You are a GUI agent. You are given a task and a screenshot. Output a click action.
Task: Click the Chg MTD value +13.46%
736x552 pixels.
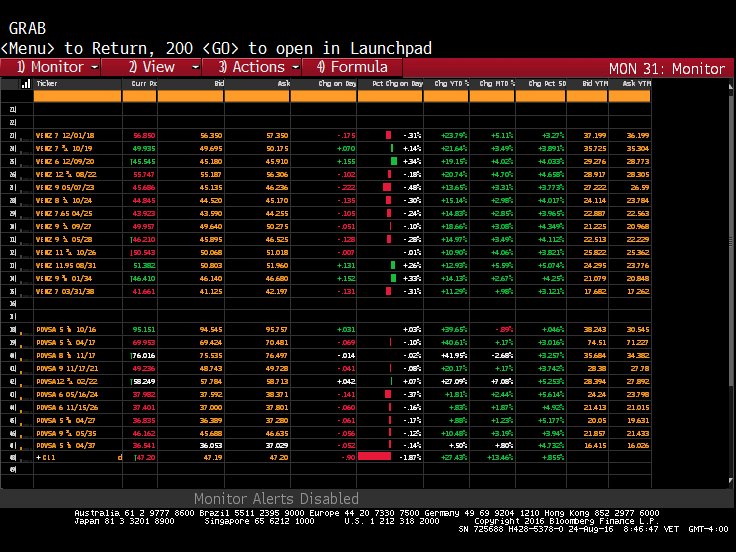[500, 457]
